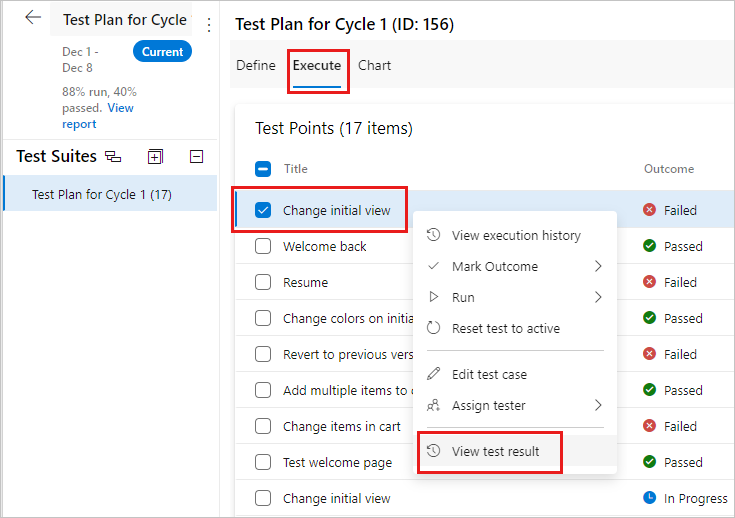Expand the Mark Outcome submenu arrow
The height and width of the screenshot is (518, 735).
pos(598,266)
